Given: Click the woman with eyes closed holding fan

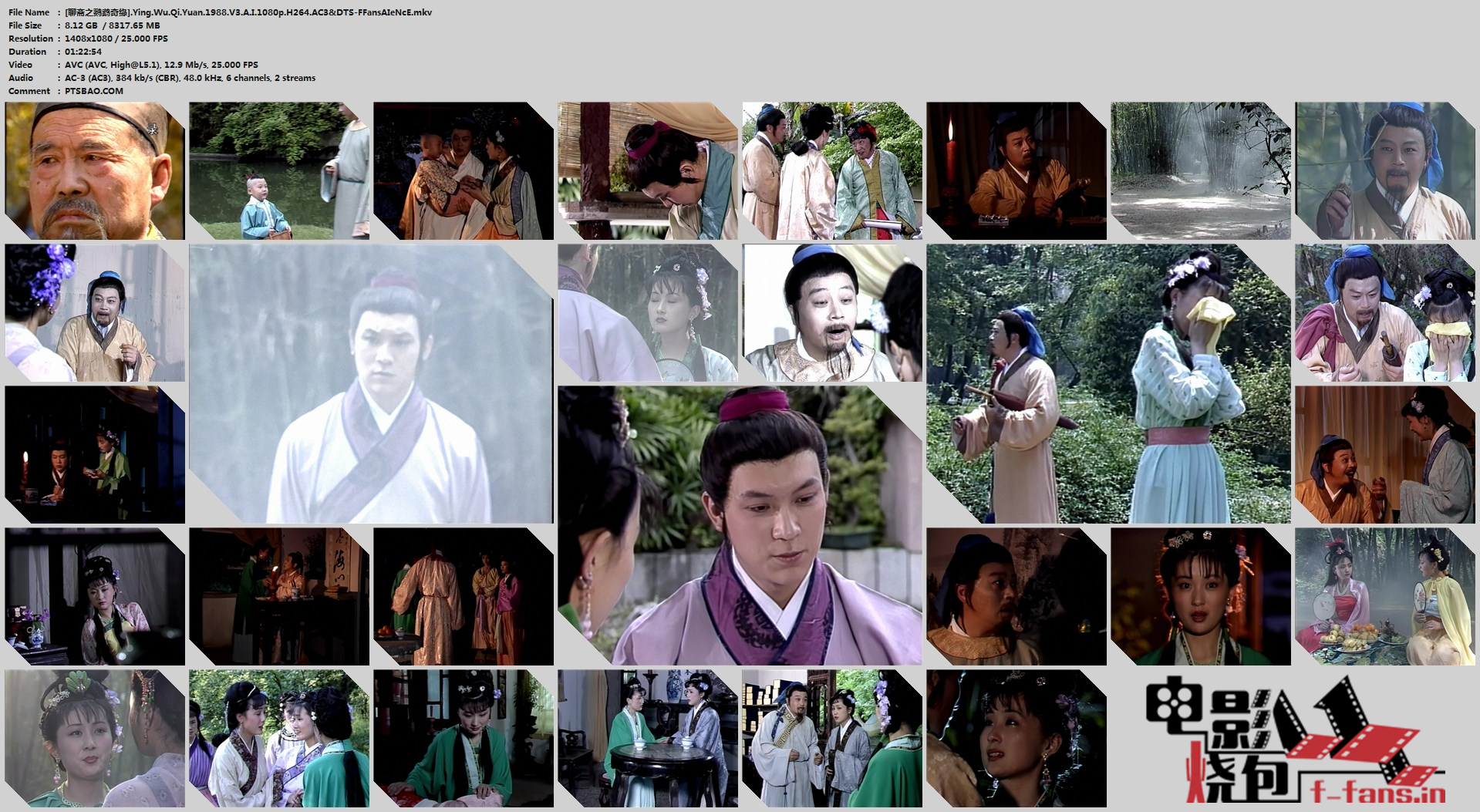Looking at the screenshot, I should click(x=647, y=312).
